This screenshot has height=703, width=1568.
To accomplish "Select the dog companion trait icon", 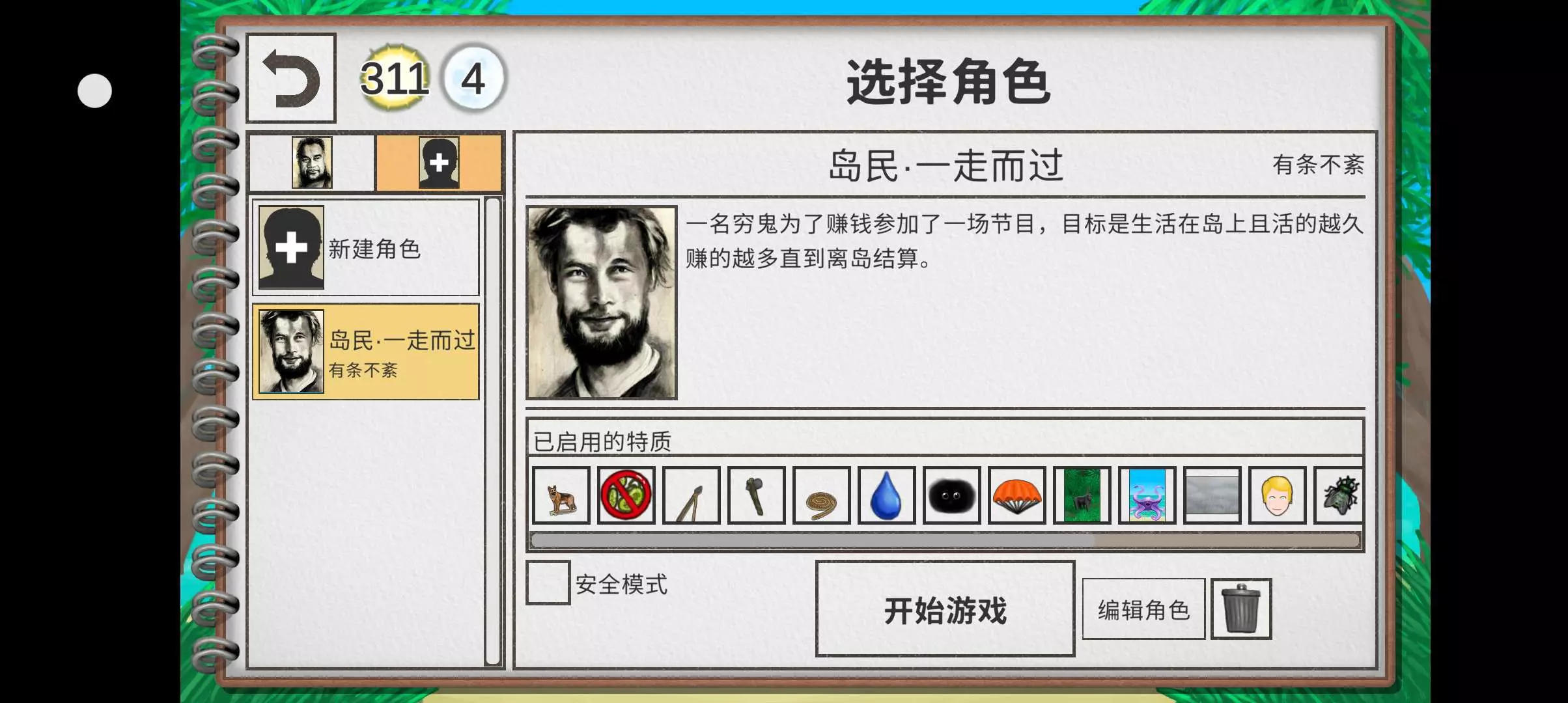I will tap(561, 495).
